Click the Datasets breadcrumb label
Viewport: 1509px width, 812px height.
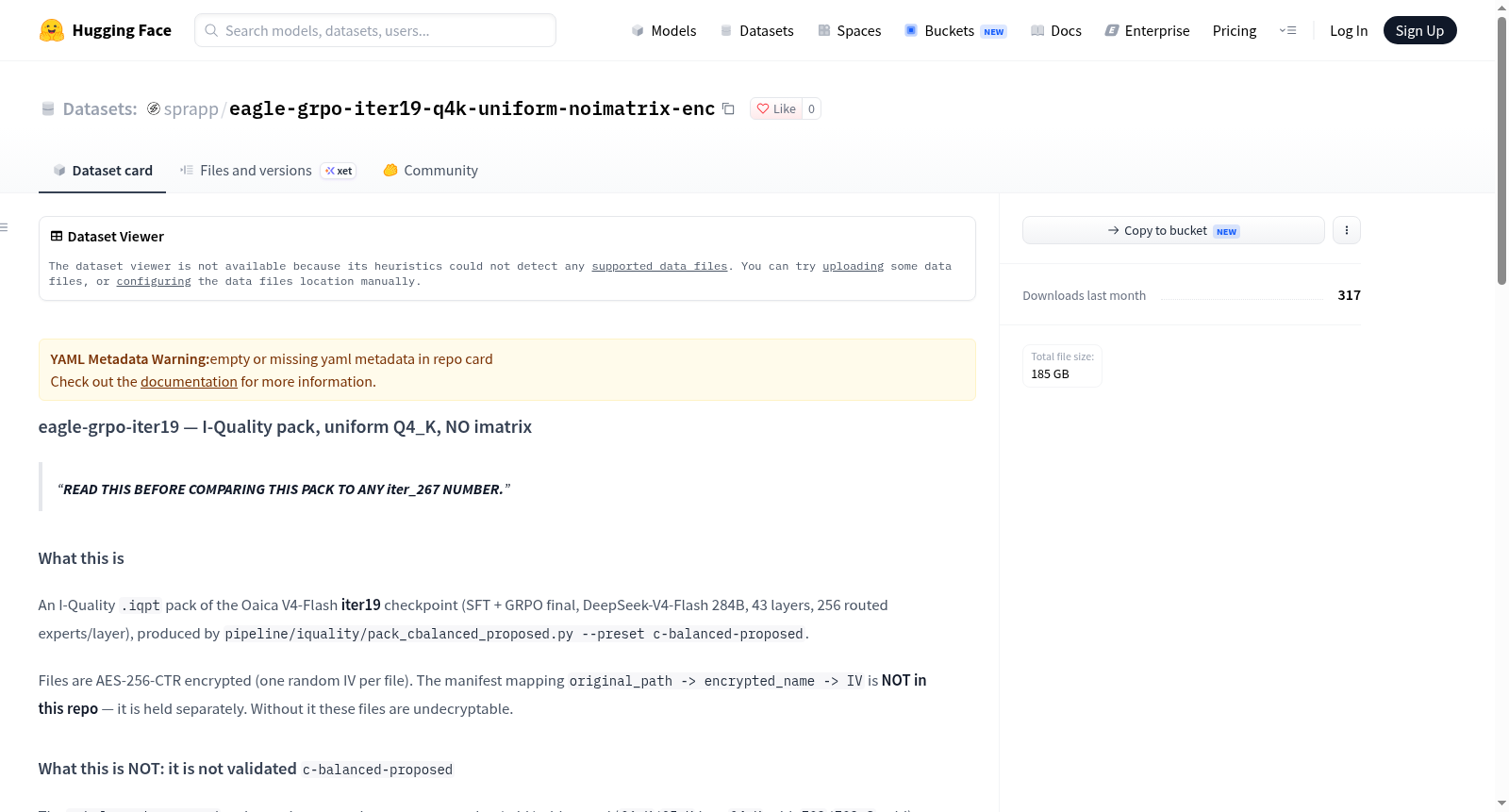click(x=100, y=108)
